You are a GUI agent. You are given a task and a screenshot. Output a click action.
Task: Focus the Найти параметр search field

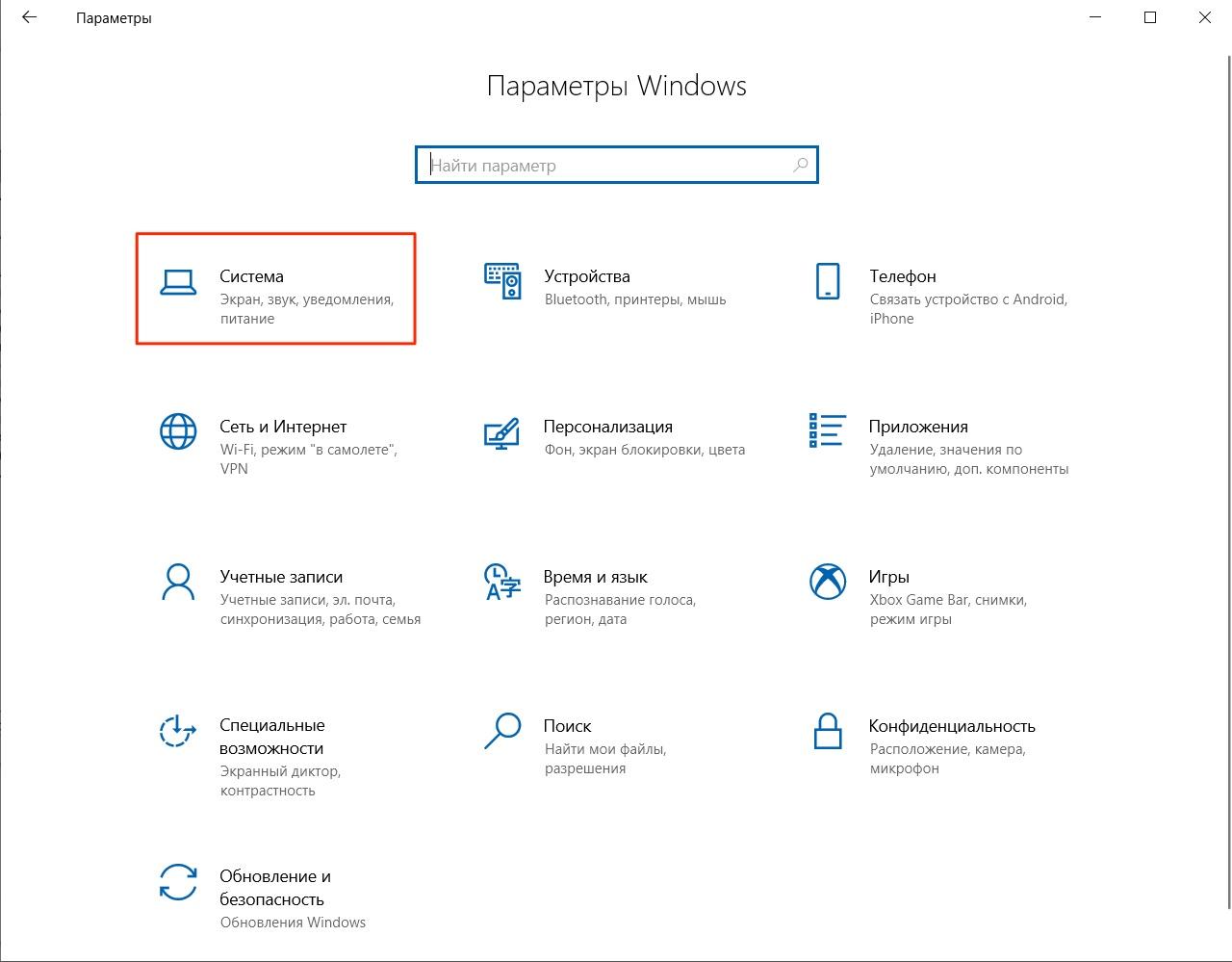tap(617, 165)
